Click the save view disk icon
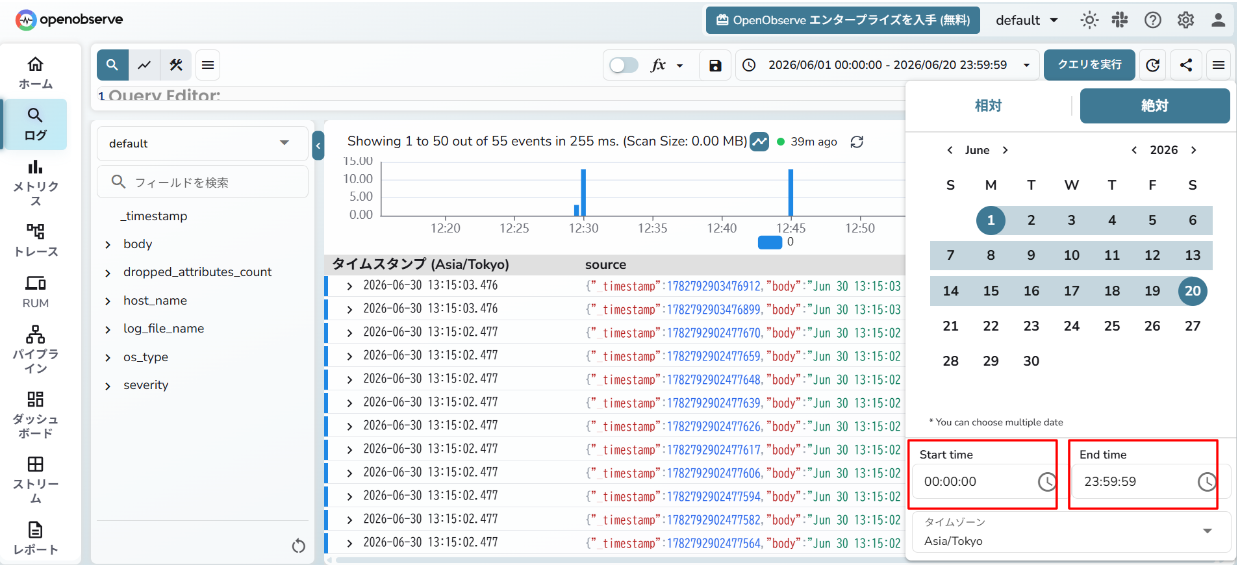This screenshot has height=565, width=1237. [715, 65]
